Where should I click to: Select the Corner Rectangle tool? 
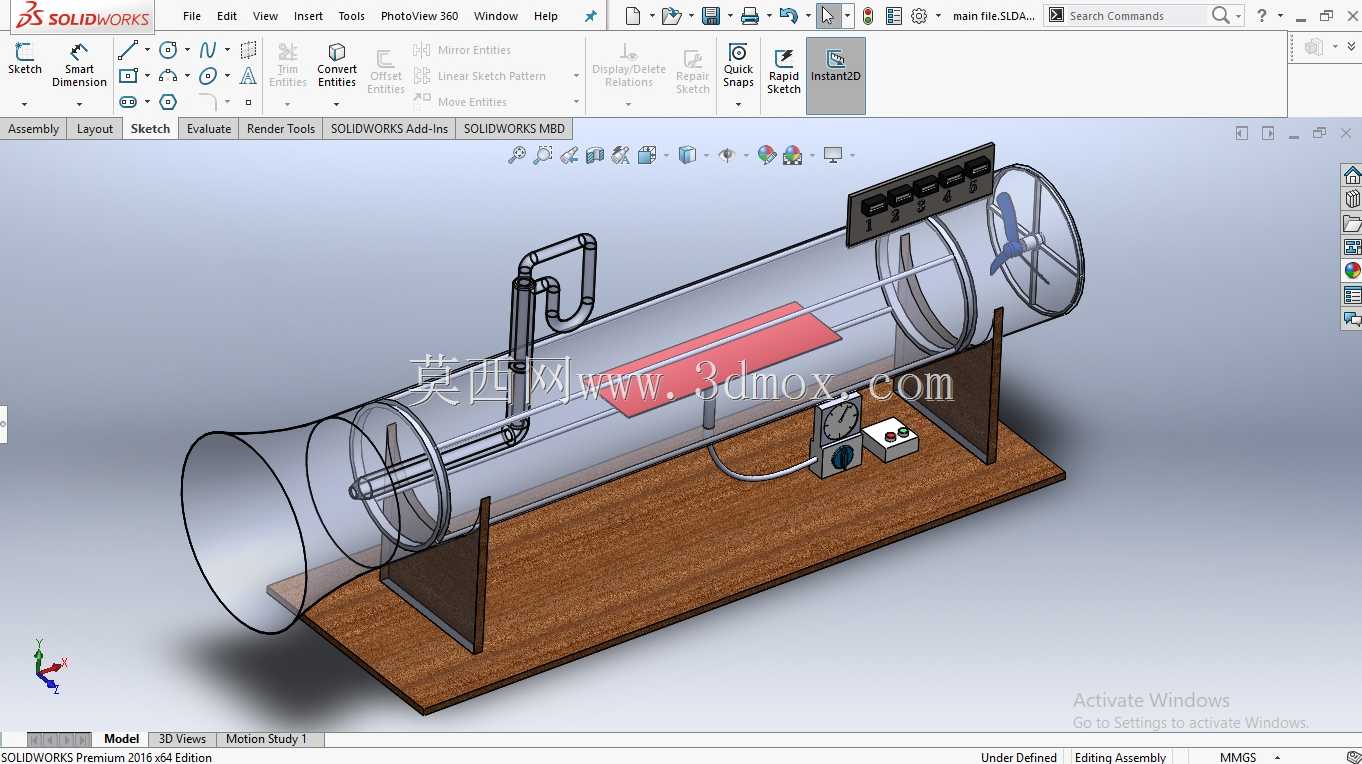pos(128,76)
